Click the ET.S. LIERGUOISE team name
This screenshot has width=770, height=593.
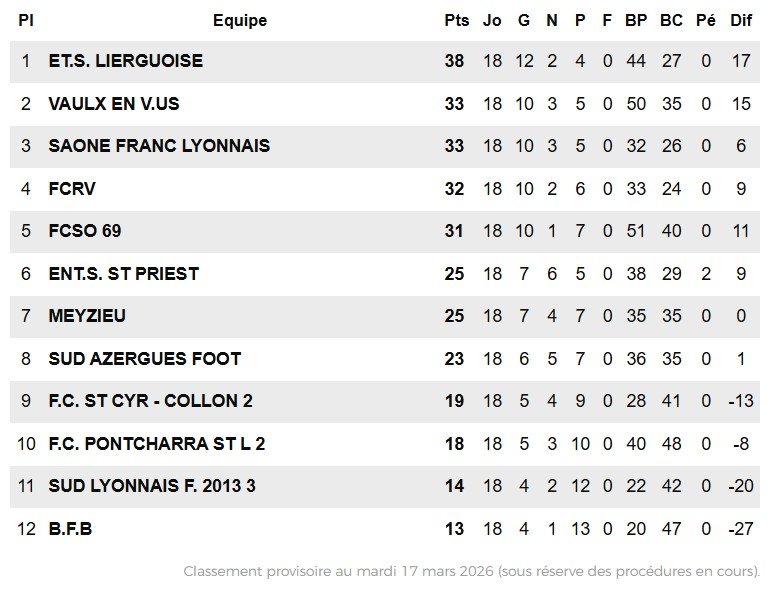(x=125, y=61)
